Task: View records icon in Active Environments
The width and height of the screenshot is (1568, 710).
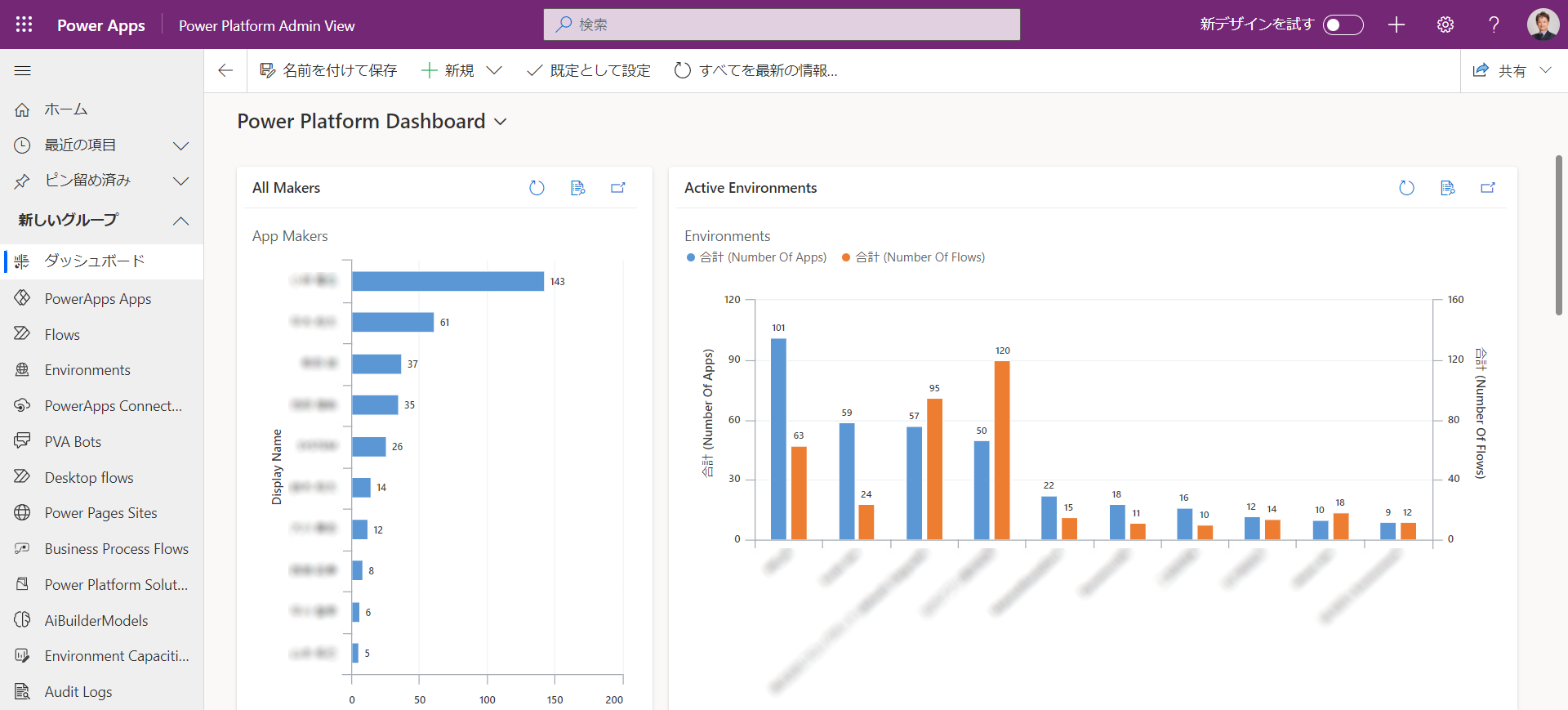Action: 1447,188
